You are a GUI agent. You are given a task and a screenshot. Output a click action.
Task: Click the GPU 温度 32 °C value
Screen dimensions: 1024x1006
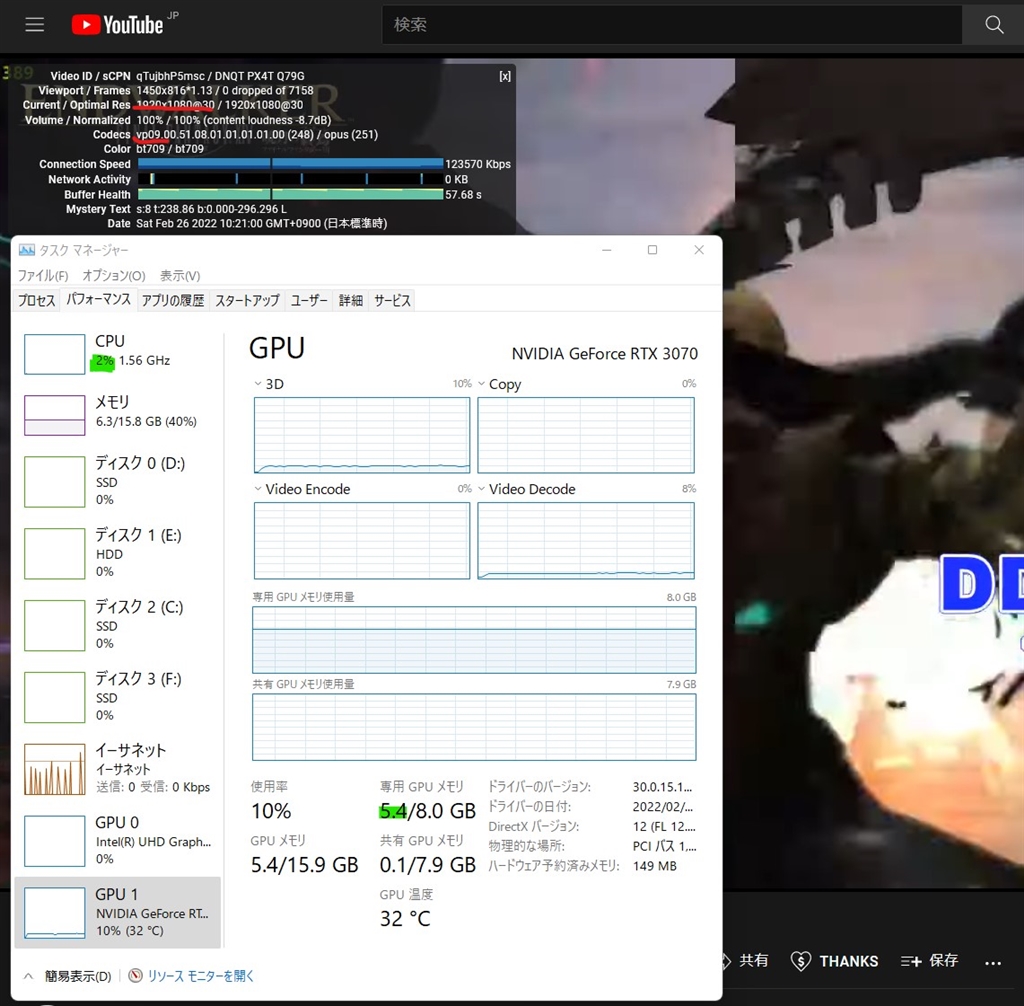click(405, 919)
